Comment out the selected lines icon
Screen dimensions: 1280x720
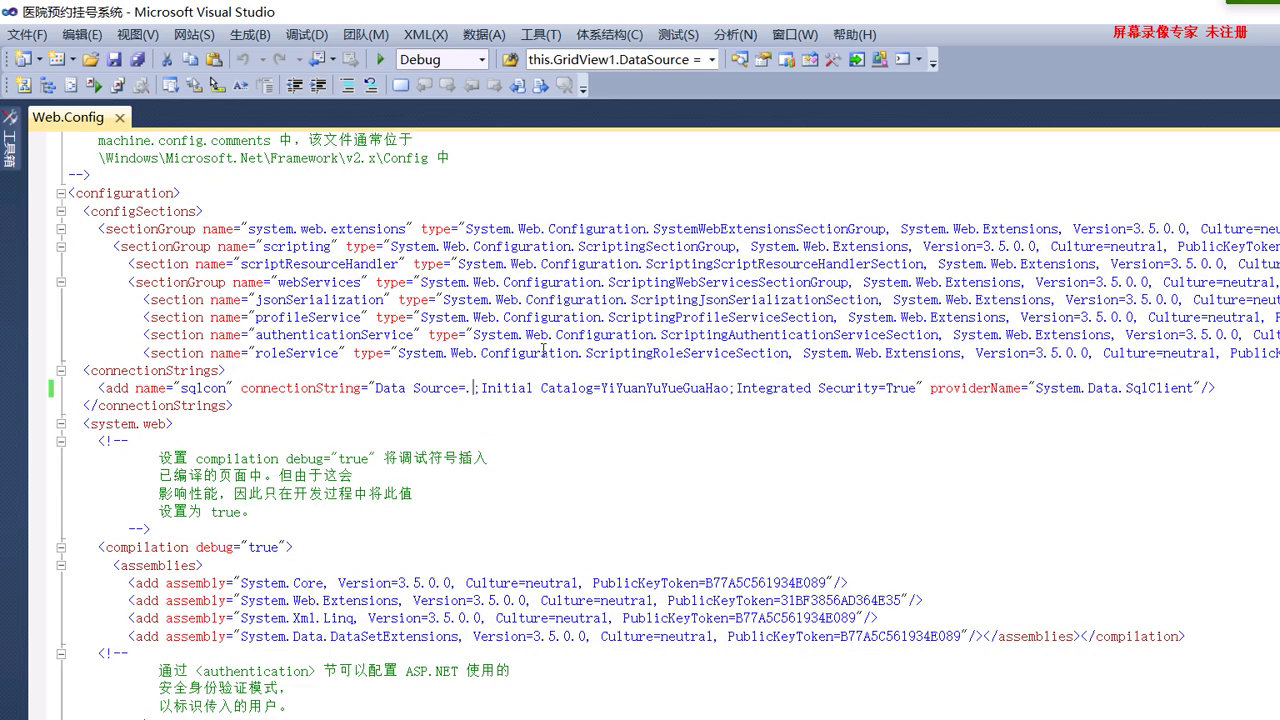[x=347, y=86]
